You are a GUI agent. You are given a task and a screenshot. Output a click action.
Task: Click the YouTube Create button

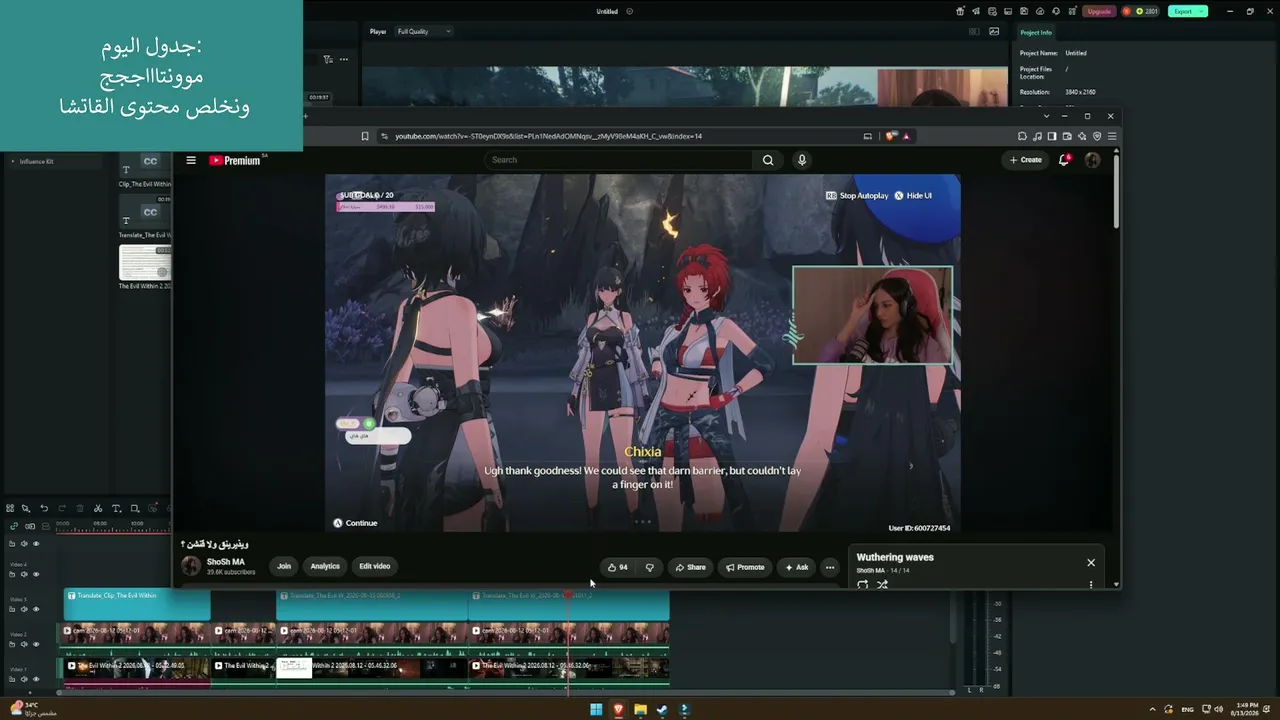tap(1026, 160)
